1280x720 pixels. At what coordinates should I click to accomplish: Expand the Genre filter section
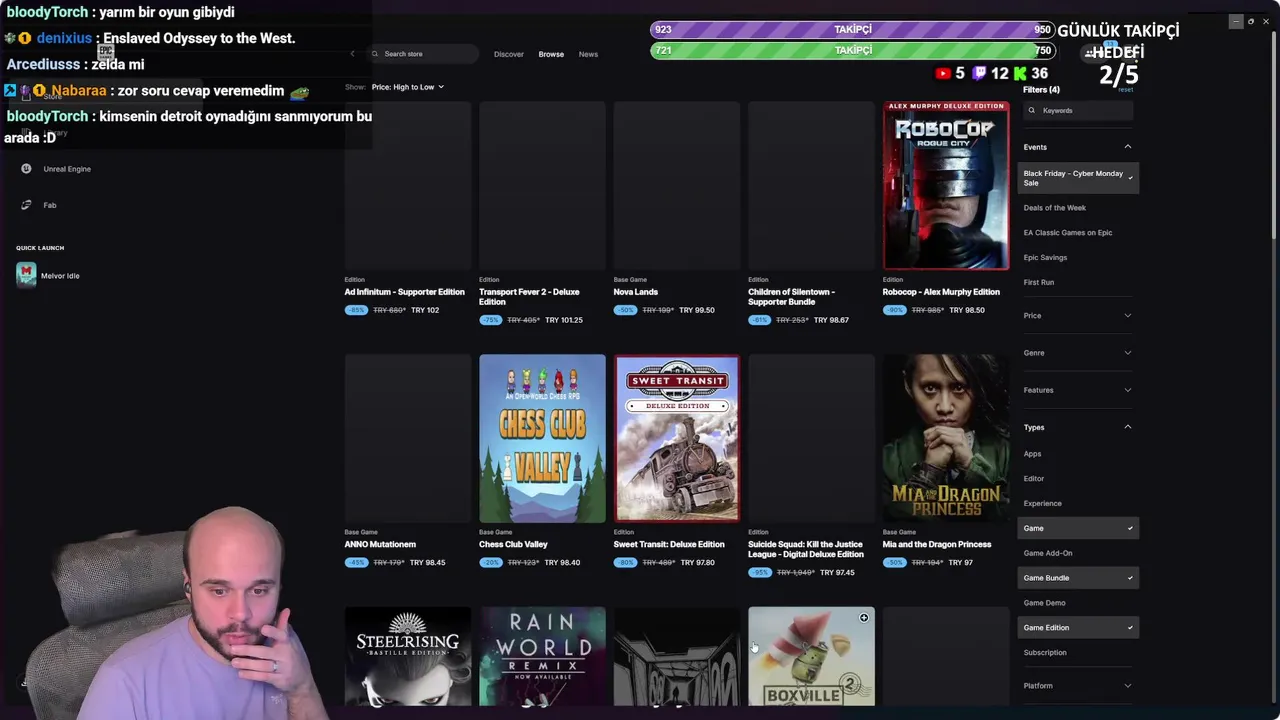pyautogui.click(x=1078, y=353)
